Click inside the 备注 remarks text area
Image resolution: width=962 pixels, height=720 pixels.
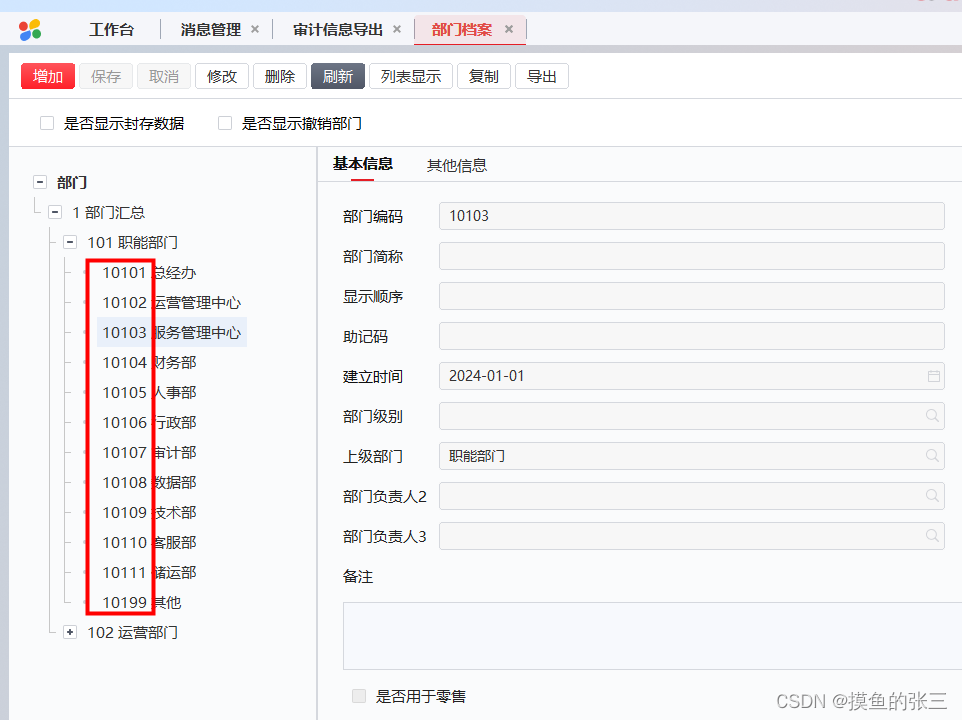(x=640, y=635)
